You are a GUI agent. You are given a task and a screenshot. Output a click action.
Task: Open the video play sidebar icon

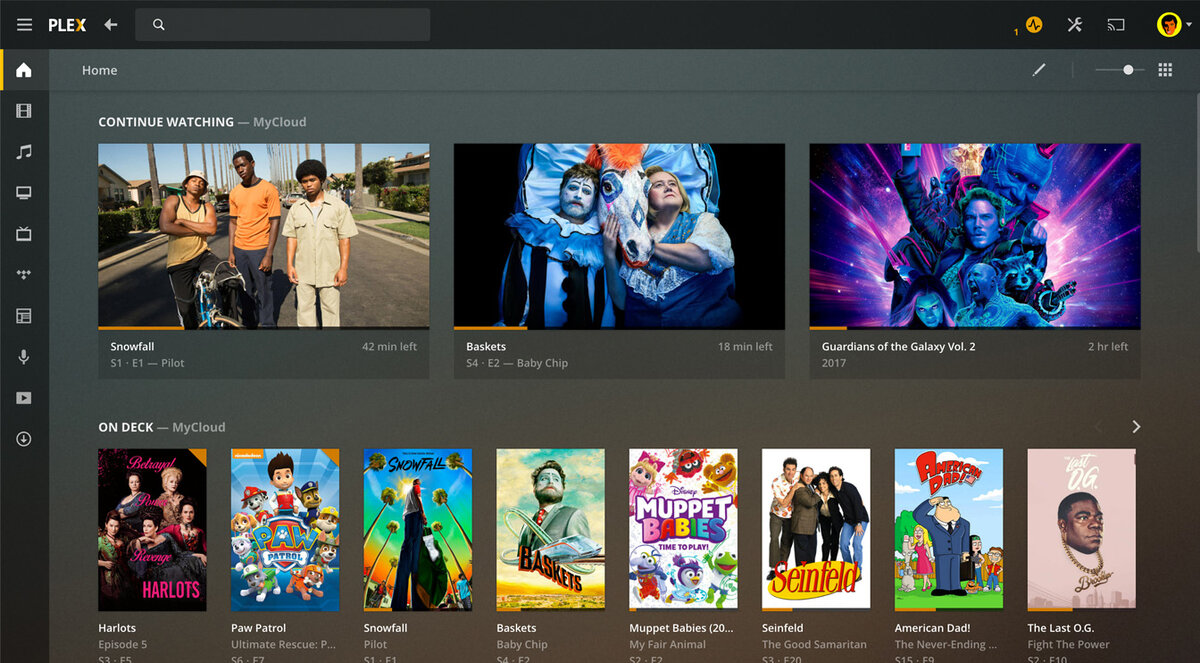tap(24, 398)
